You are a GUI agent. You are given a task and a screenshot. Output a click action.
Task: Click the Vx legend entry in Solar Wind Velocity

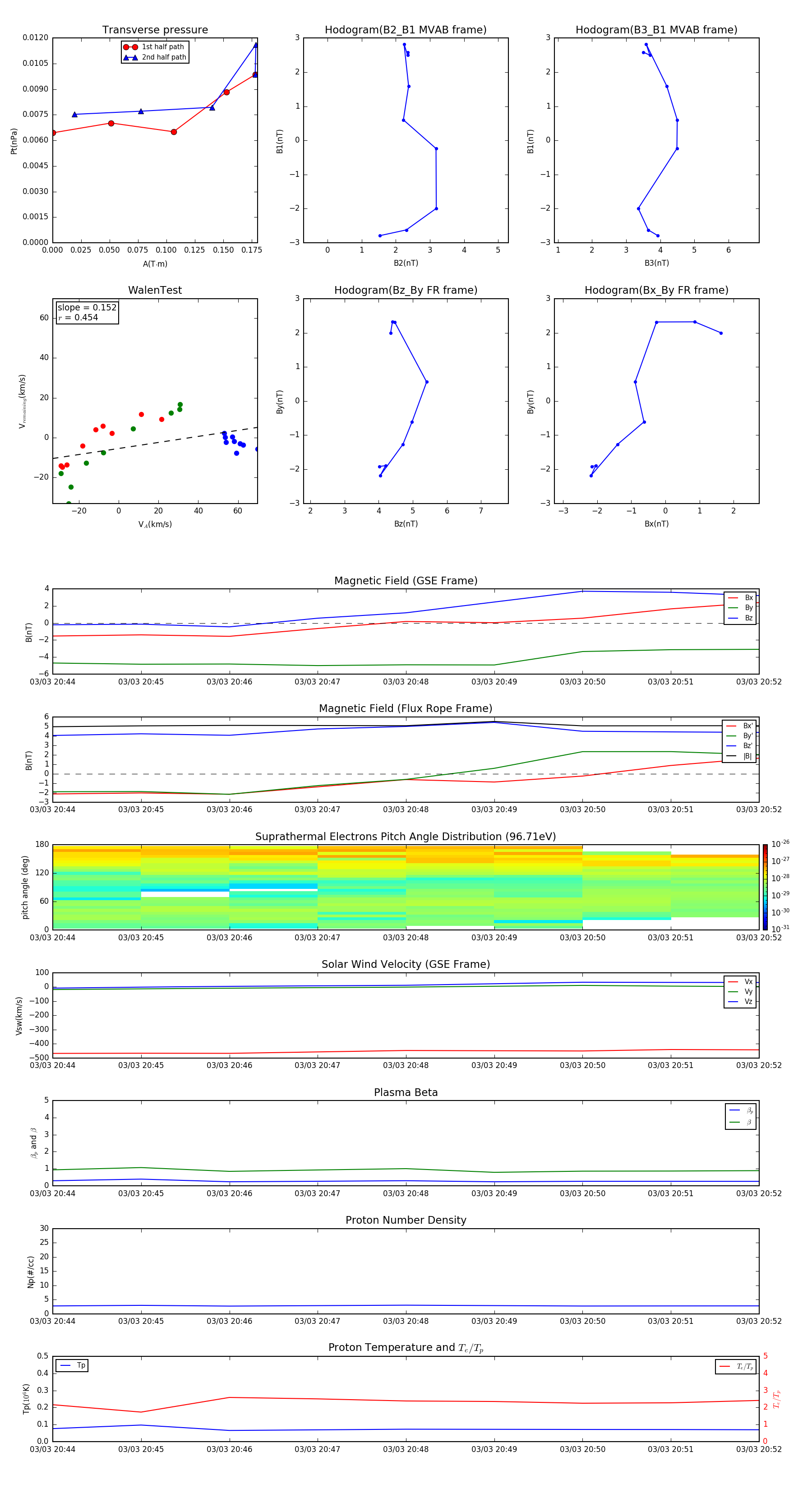point(741,981)
